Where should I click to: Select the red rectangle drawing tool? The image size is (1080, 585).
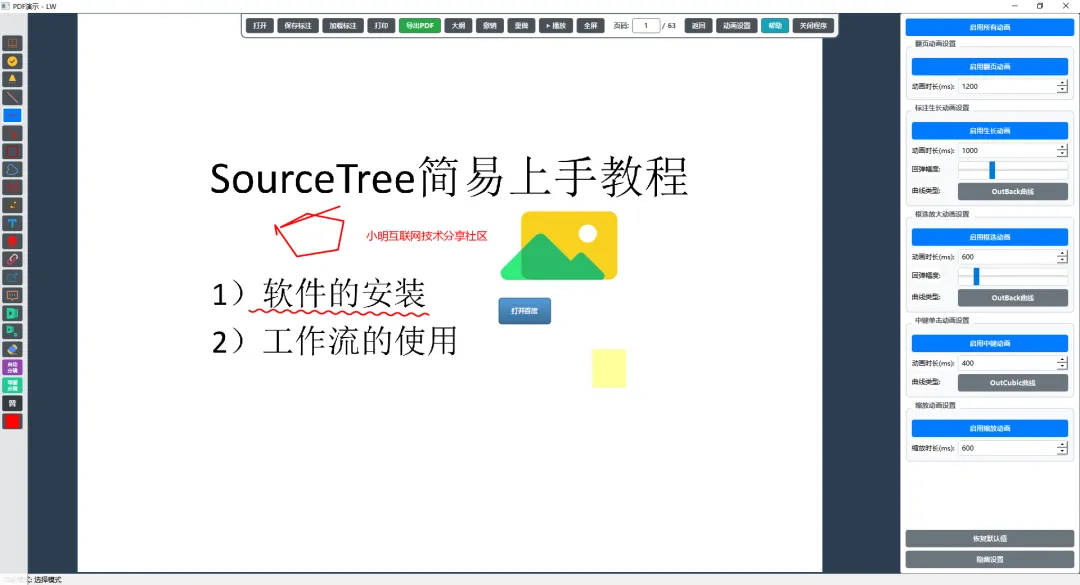coord(12,152)
